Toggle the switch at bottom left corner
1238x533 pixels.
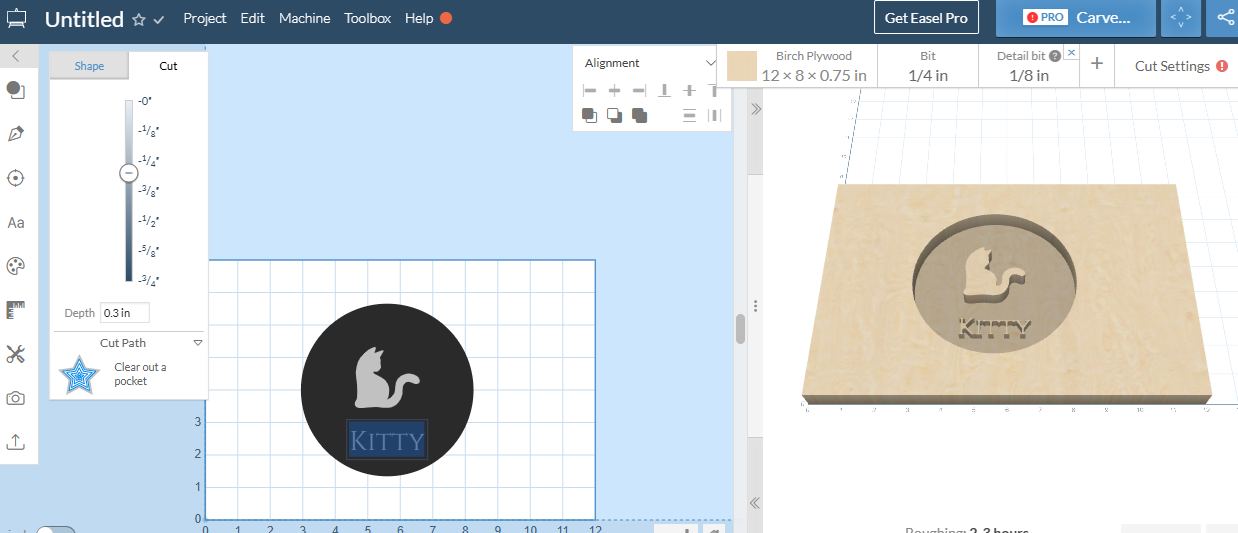(55, 530)
